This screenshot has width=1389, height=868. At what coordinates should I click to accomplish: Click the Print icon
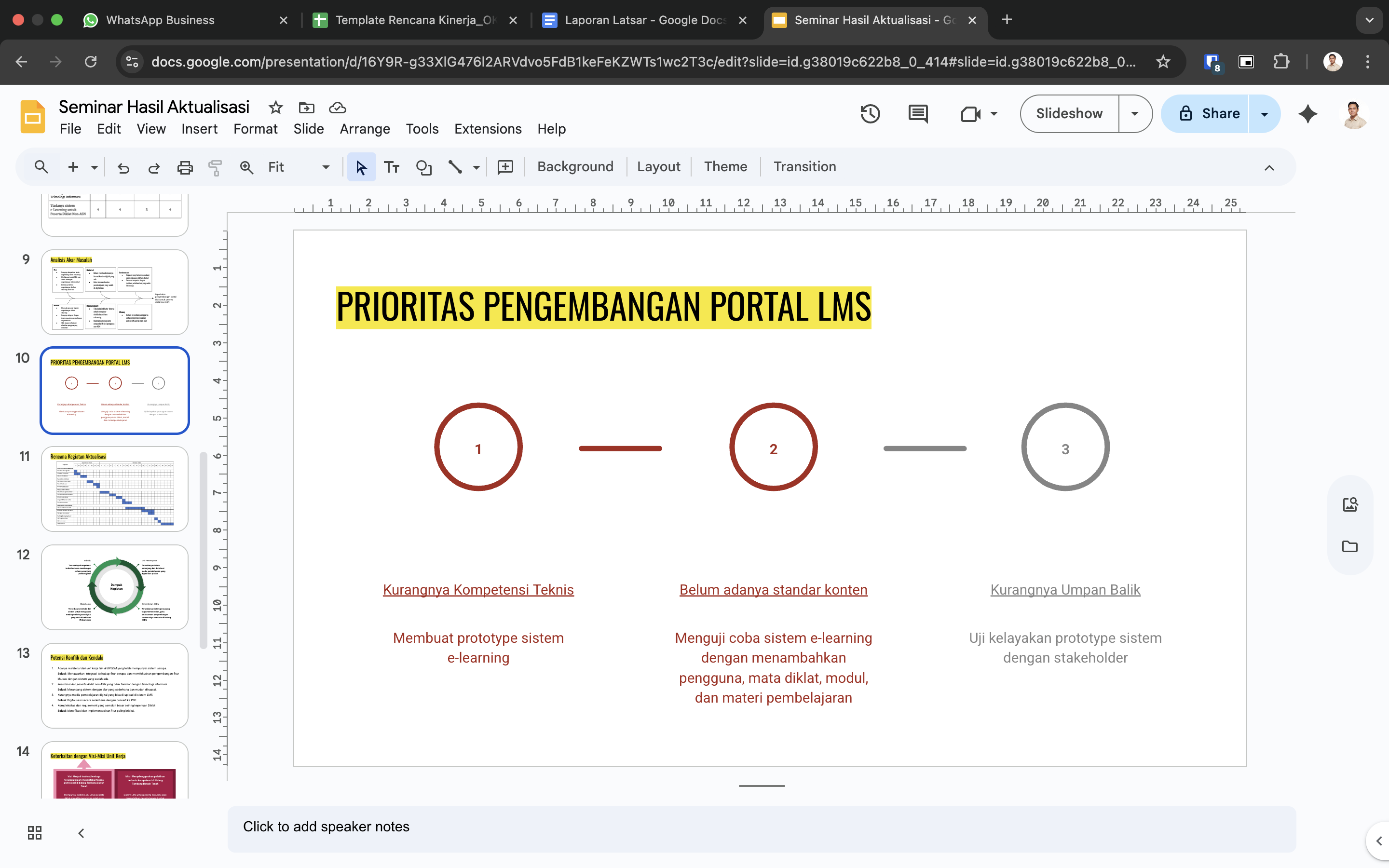tap(185, 167)
